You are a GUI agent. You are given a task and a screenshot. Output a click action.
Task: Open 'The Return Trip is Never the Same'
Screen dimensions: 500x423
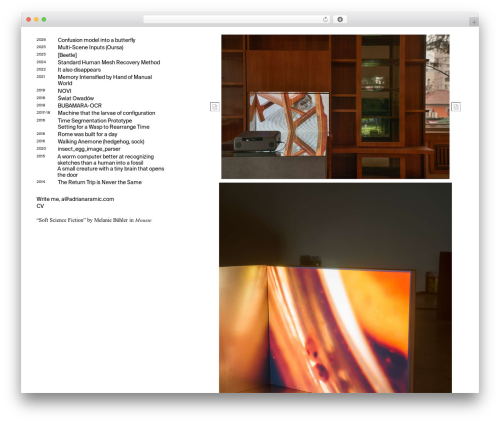tap(100, 182)
